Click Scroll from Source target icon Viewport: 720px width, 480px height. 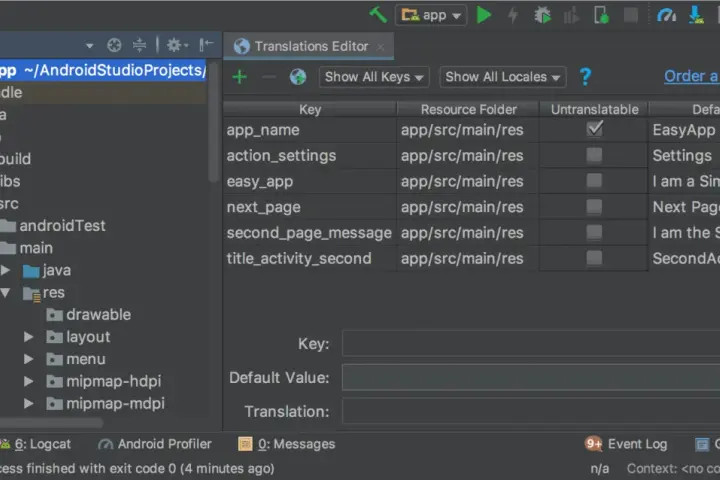point(114,45)
